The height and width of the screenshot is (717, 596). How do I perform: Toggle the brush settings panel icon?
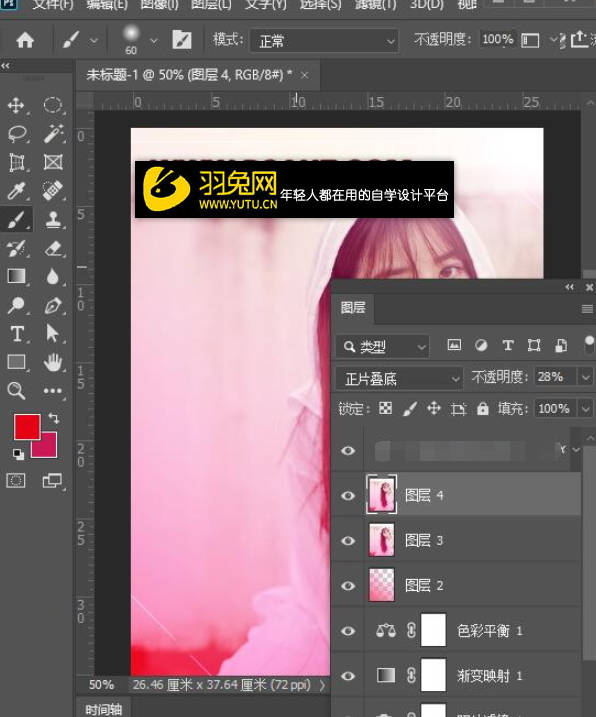(182, 40)
